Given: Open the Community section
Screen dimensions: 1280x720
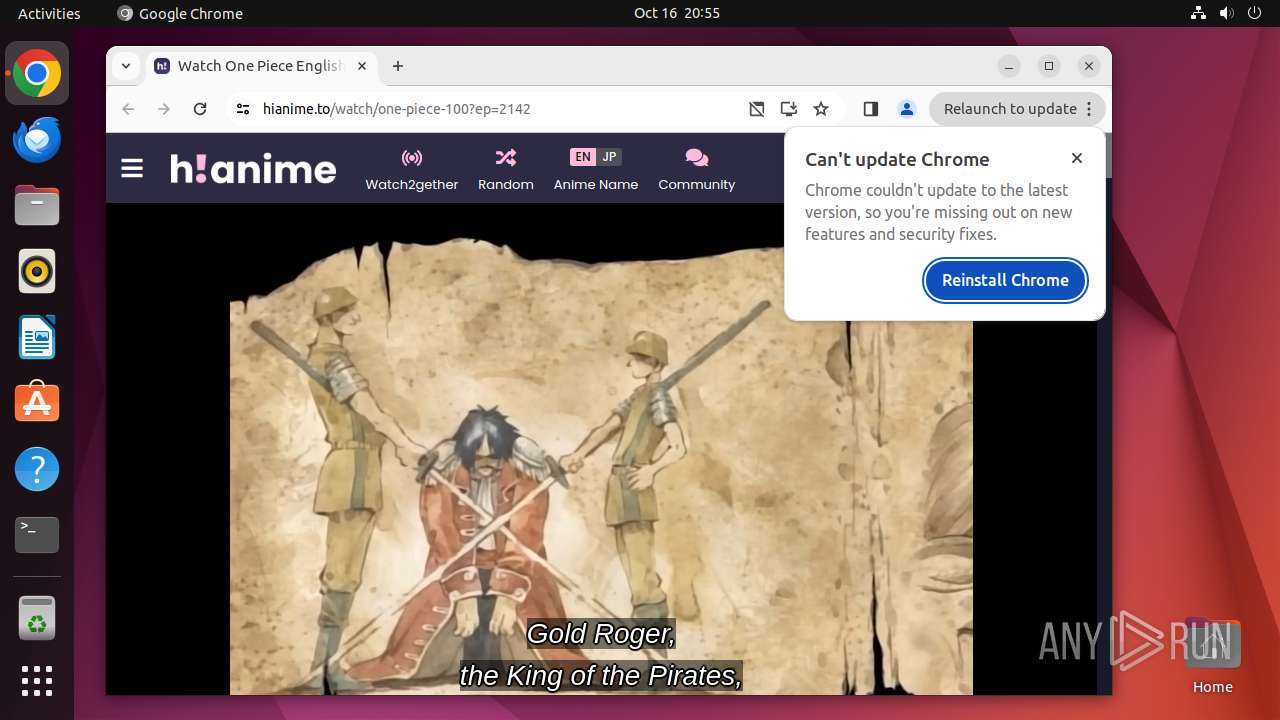Looking at the screenshot, I should [x=697, y=169].
